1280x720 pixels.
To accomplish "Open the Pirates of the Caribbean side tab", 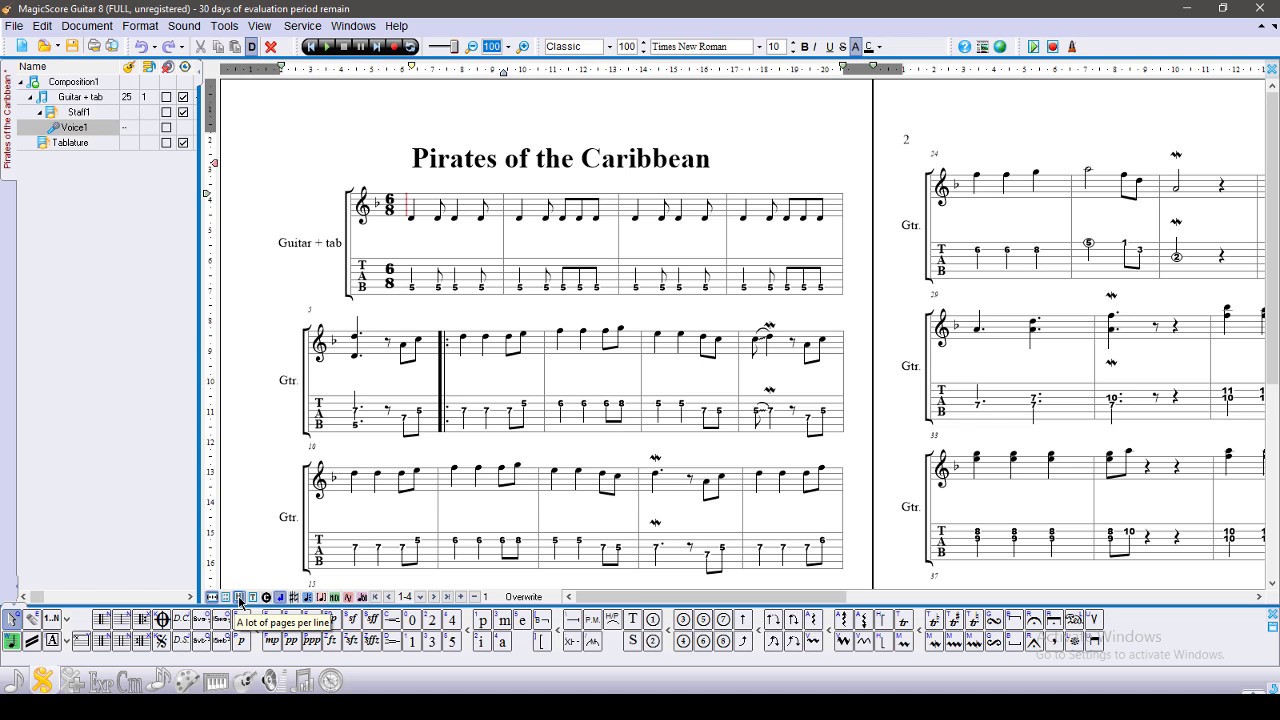I will pyautogui.click(x=7, y=121).
